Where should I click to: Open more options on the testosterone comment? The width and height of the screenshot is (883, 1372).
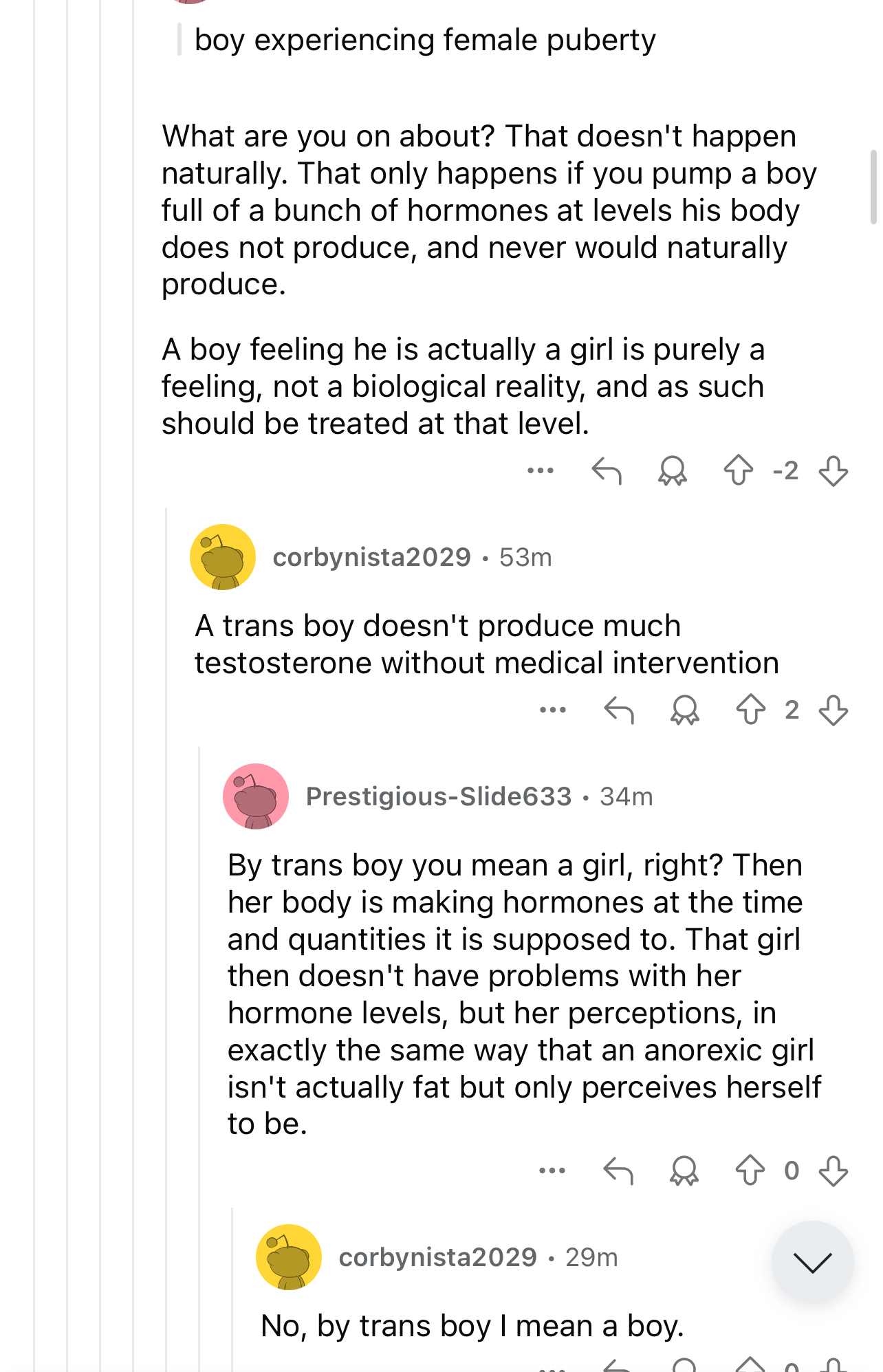[553, 710]
